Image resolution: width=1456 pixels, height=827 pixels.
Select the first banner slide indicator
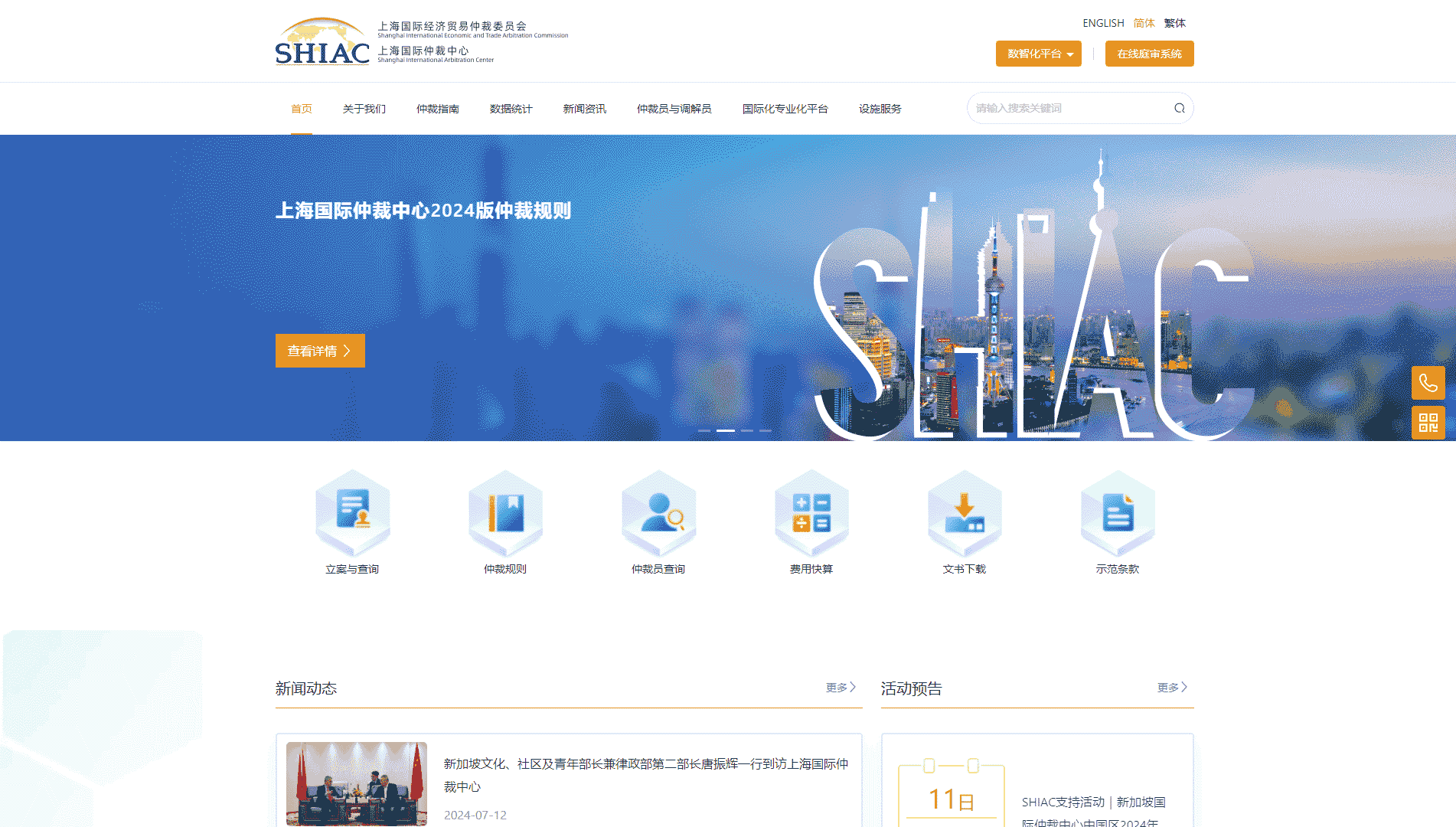tap(704, 431)
